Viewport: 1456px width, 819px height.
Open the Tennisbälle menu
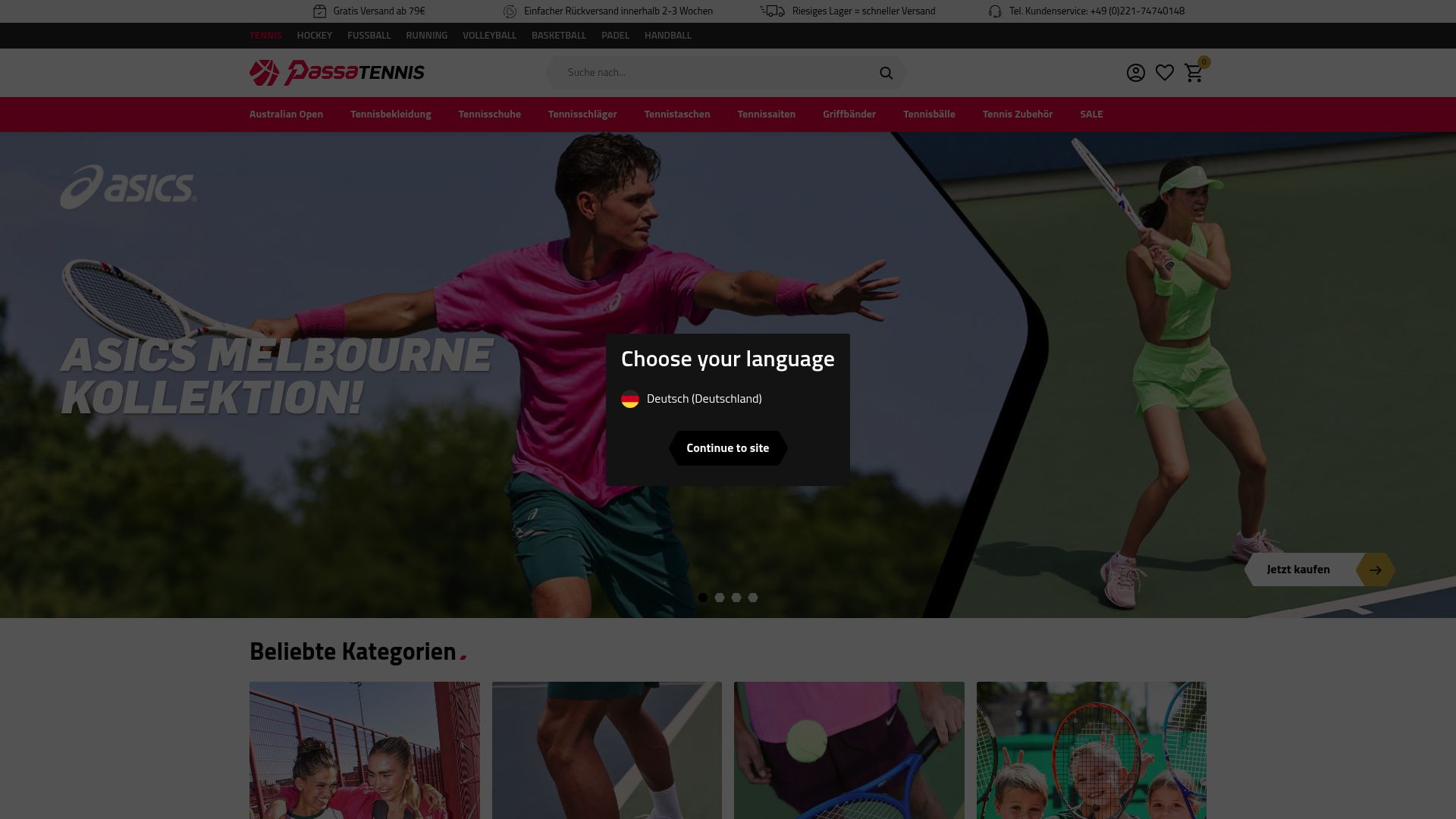929,115
